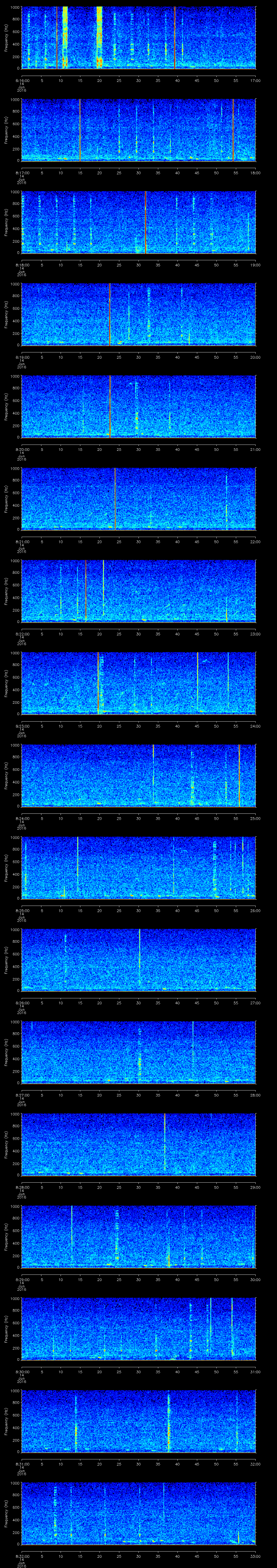Open the spectrogram panel beginning 8:19:00

tap(139, 314)
